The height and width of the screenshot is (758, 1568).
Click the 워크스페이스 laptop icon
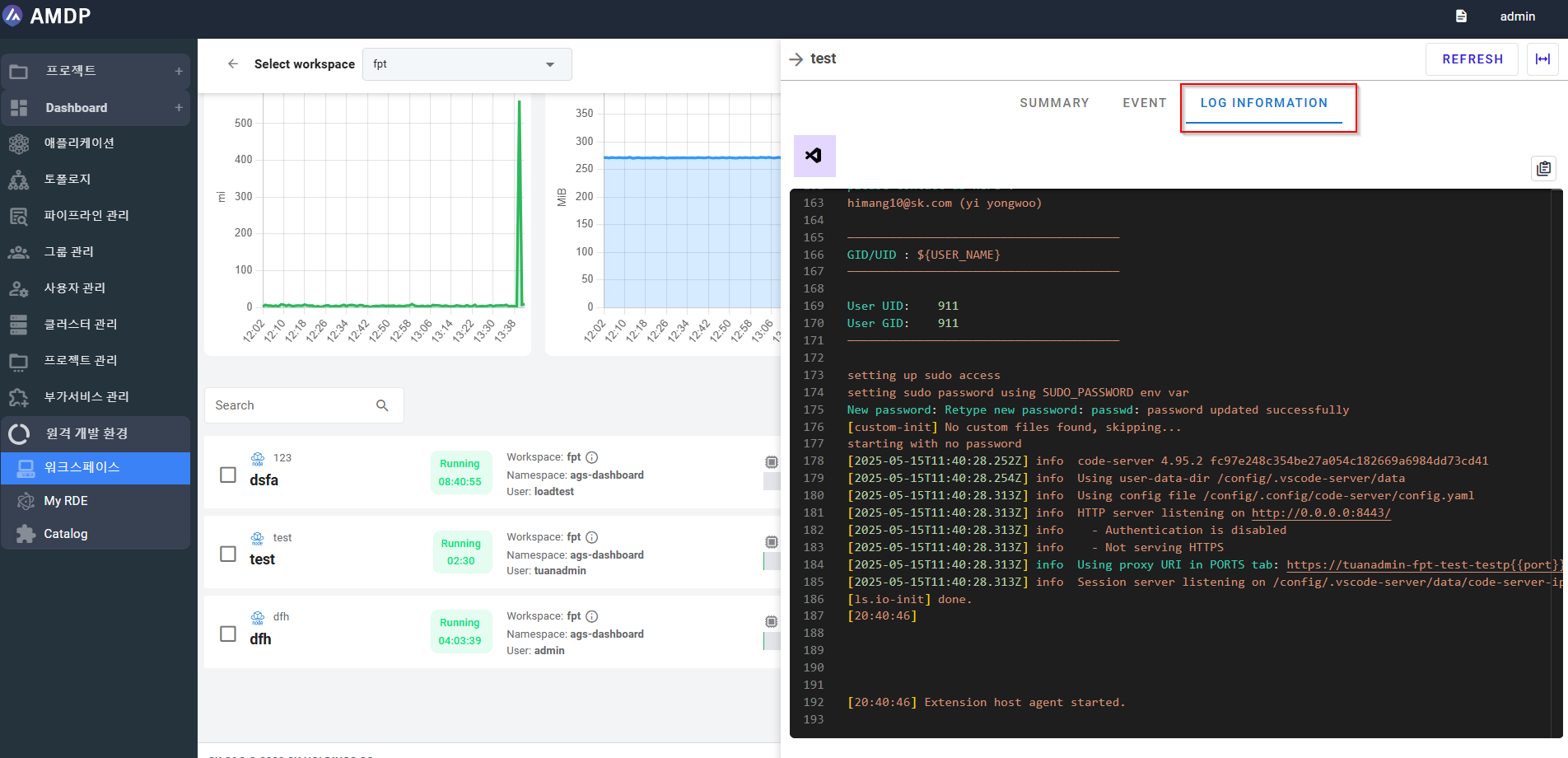[26, 467]
